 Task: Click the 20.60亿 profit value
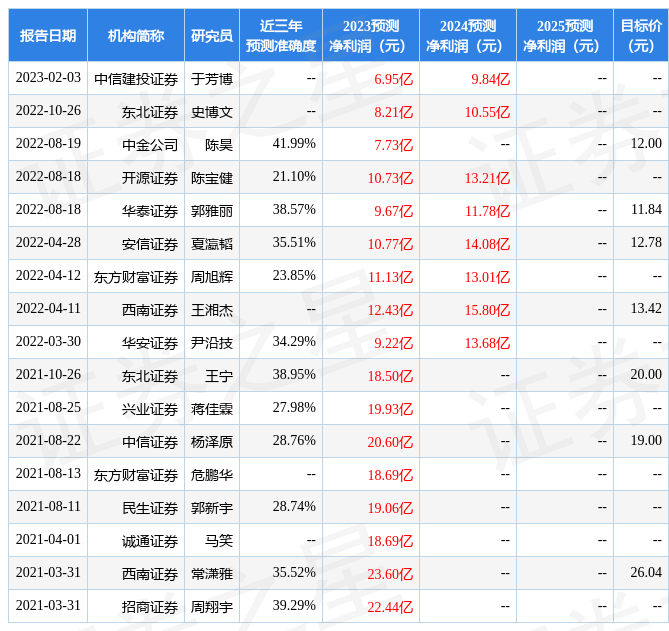(x=390, y=442)
